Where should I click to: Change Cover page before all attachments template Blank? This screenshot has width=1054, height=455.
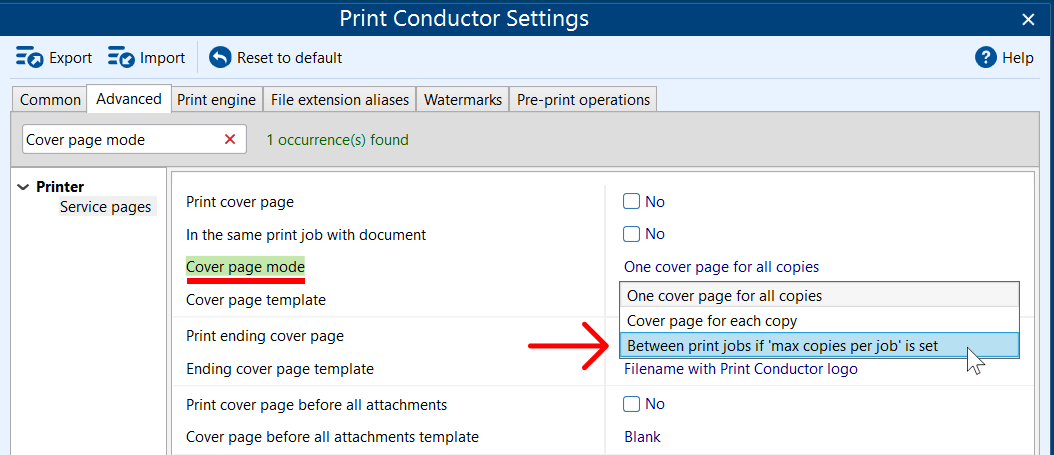coord(642,437)
